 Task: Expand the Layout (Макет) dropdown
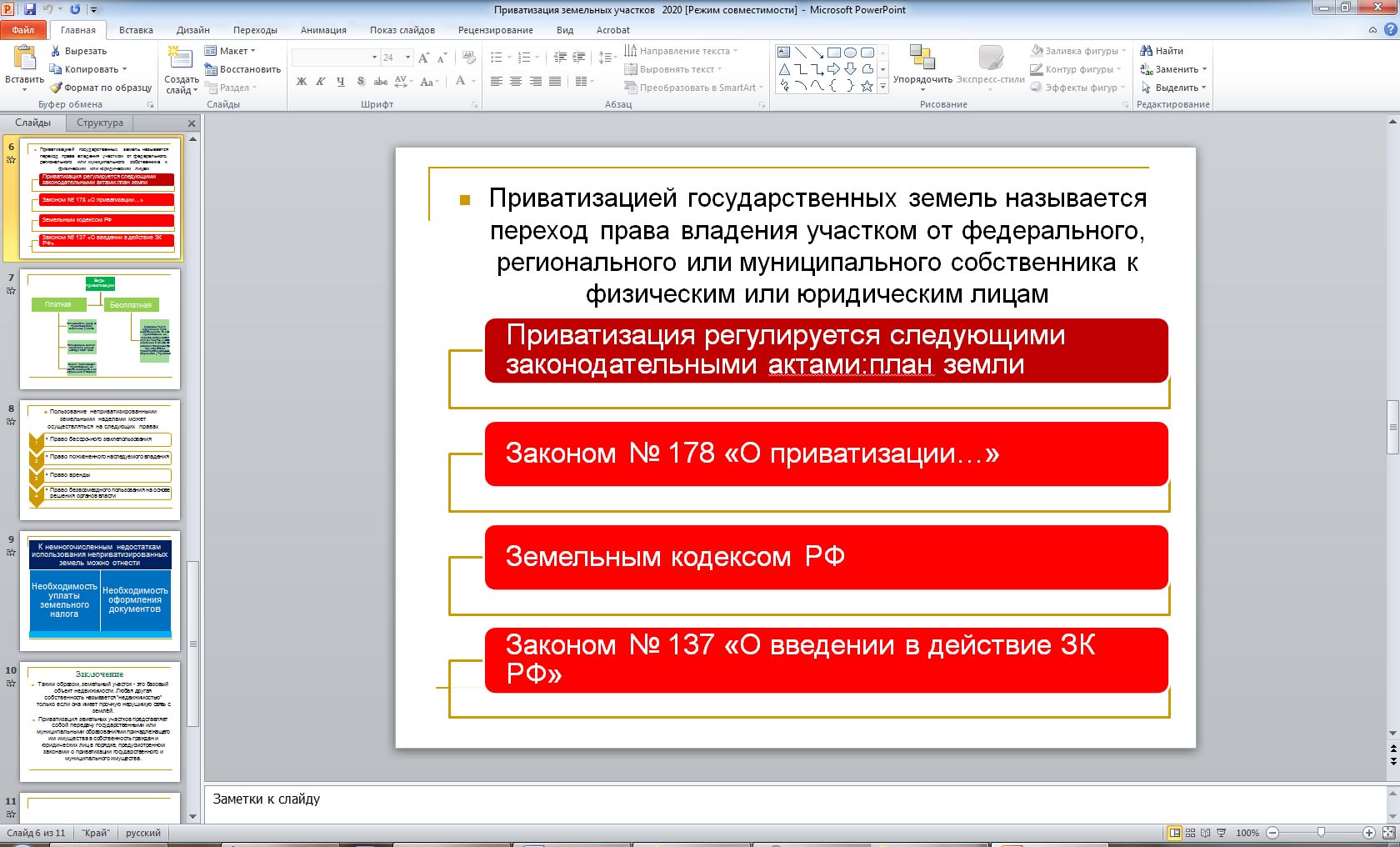(x=232, y=51)
